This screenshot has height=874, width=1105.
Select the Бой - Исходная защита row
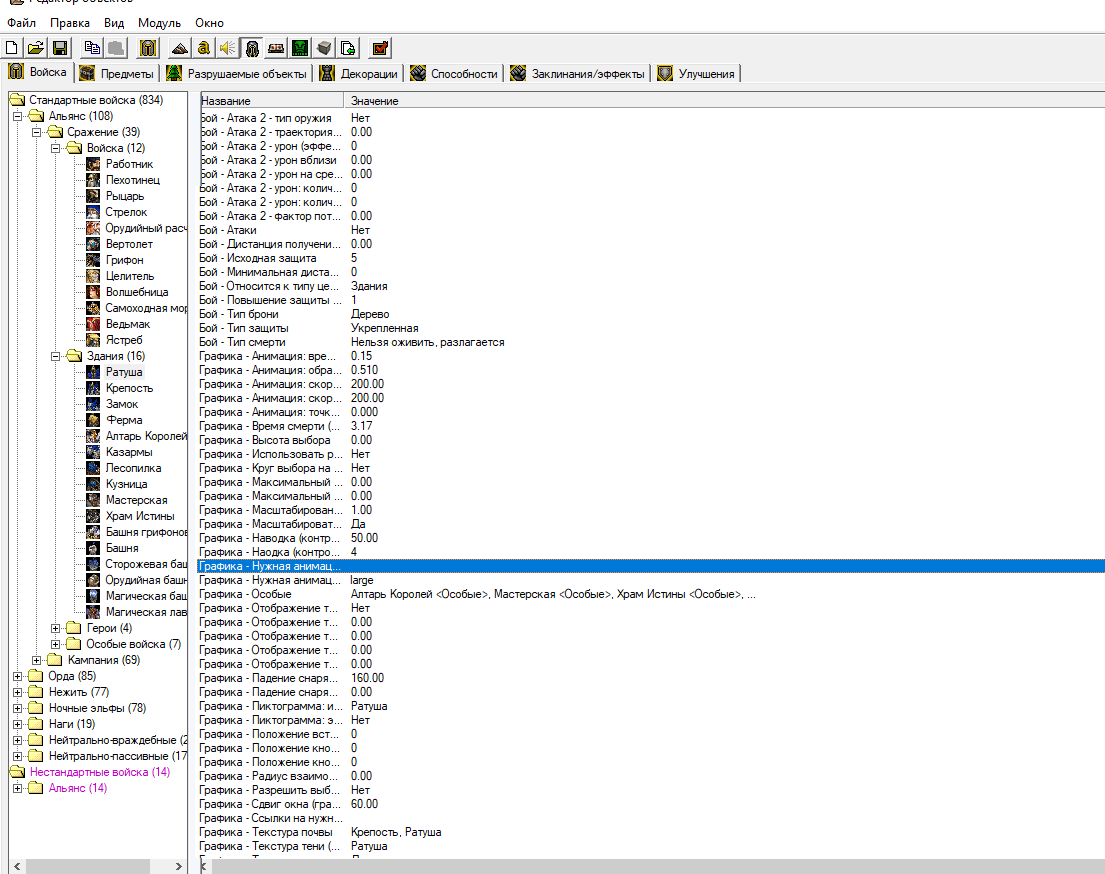651,258
